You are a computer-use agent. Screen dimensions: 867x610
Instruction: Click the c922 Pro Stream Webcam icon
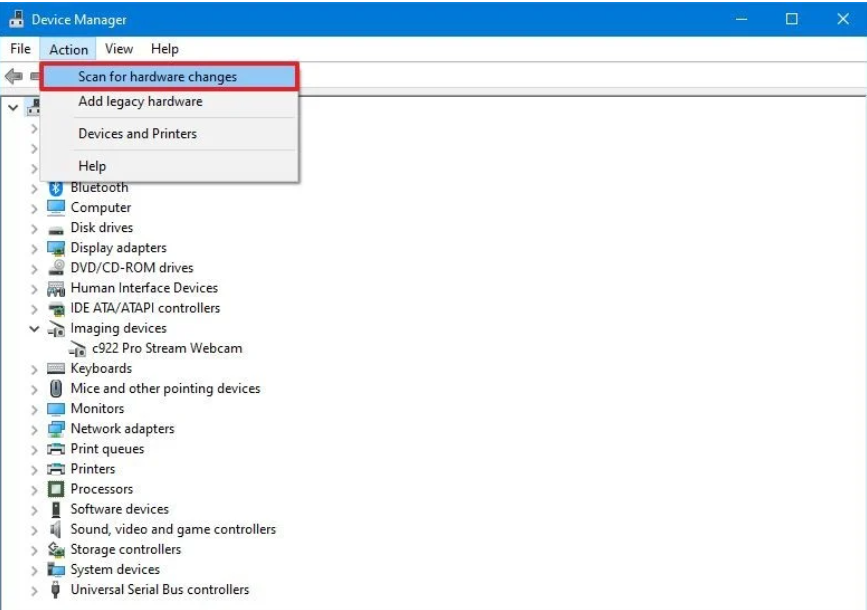[77, 349]
